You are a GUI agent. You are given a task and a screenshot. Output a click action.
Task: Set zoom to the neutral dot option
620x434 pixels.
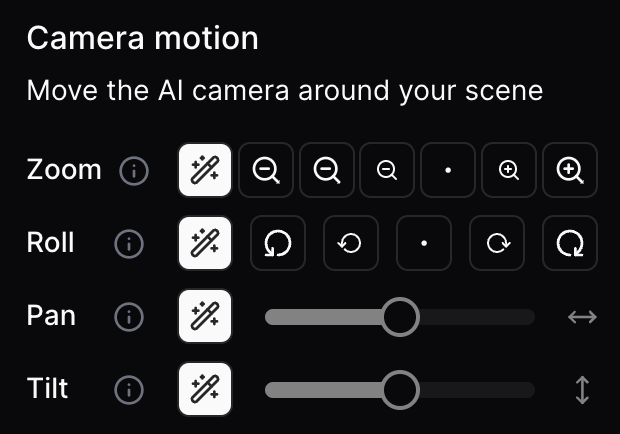click(x=448, y=170)
